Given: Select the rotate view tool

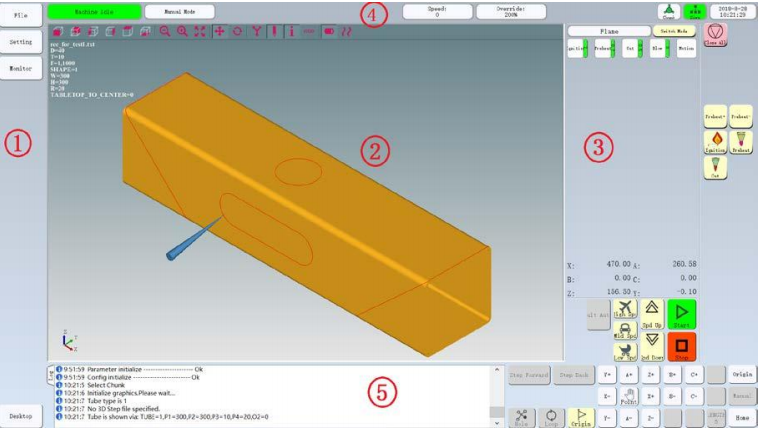Looking at the screenshot, I should (x=237, y=32).
